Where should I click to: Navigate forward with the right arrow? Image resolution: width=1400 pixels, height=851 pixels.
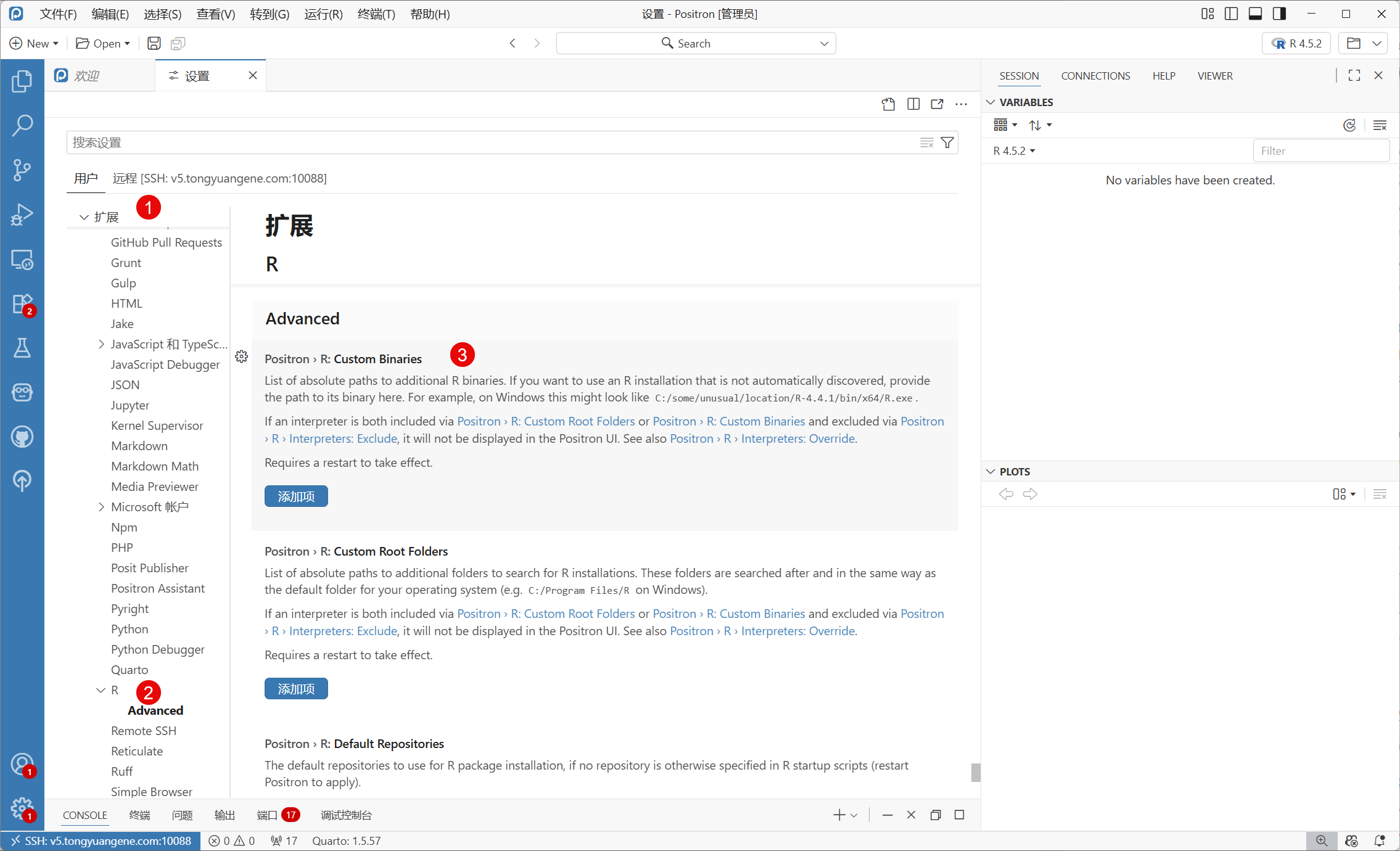(537, 43)
